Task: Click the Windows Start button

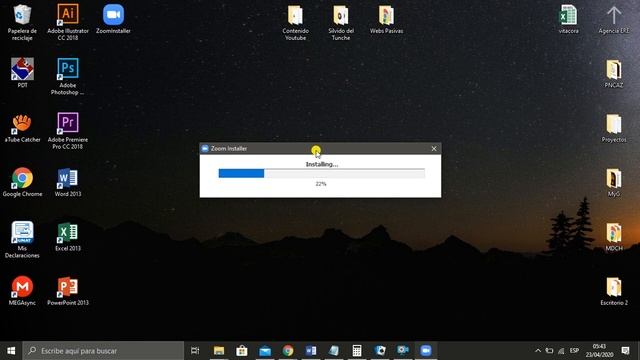Action: point(11,351)
